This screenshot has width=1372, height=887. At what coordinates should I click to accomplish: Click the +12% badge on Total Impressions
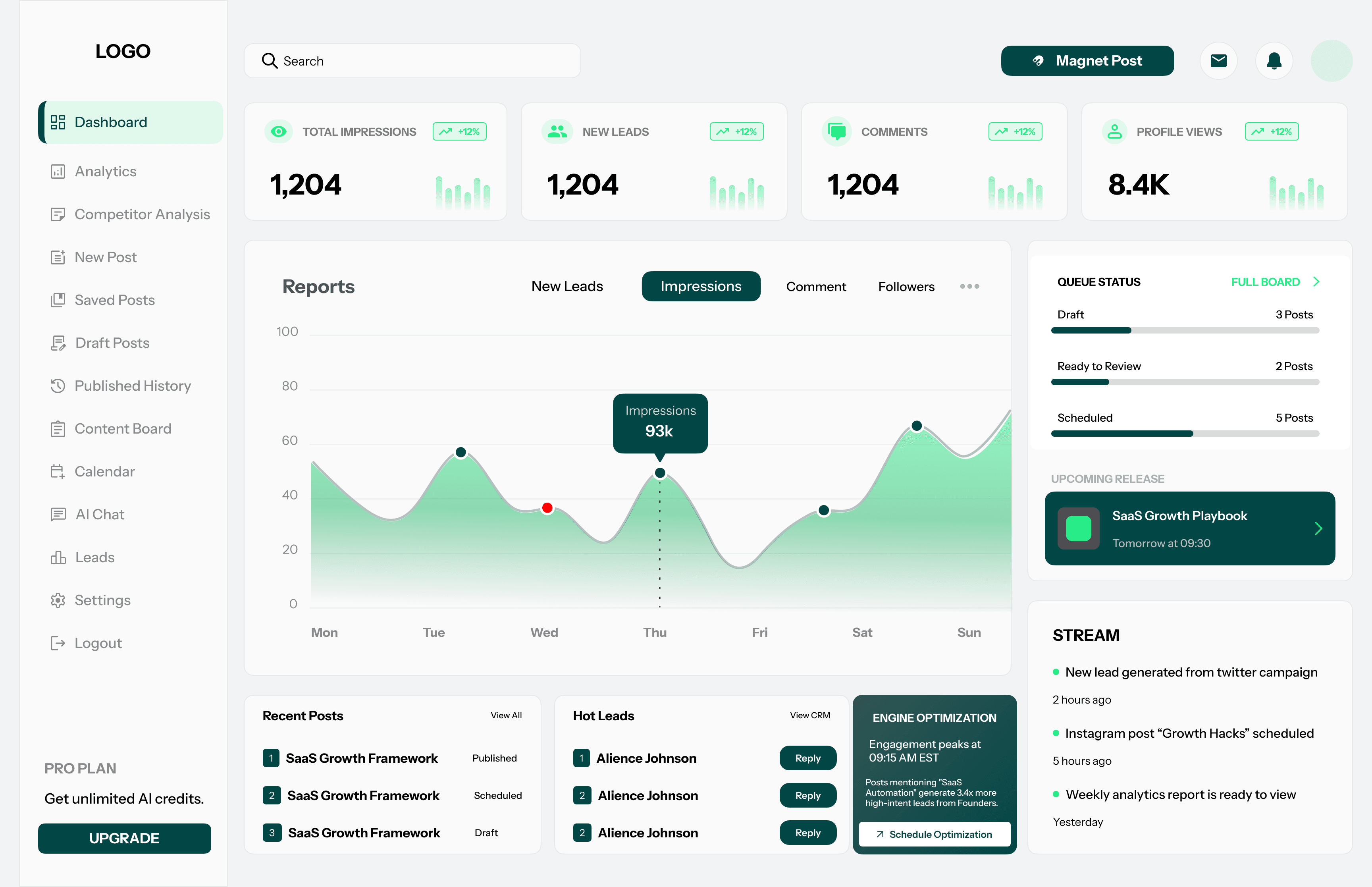tap(459, 132)
